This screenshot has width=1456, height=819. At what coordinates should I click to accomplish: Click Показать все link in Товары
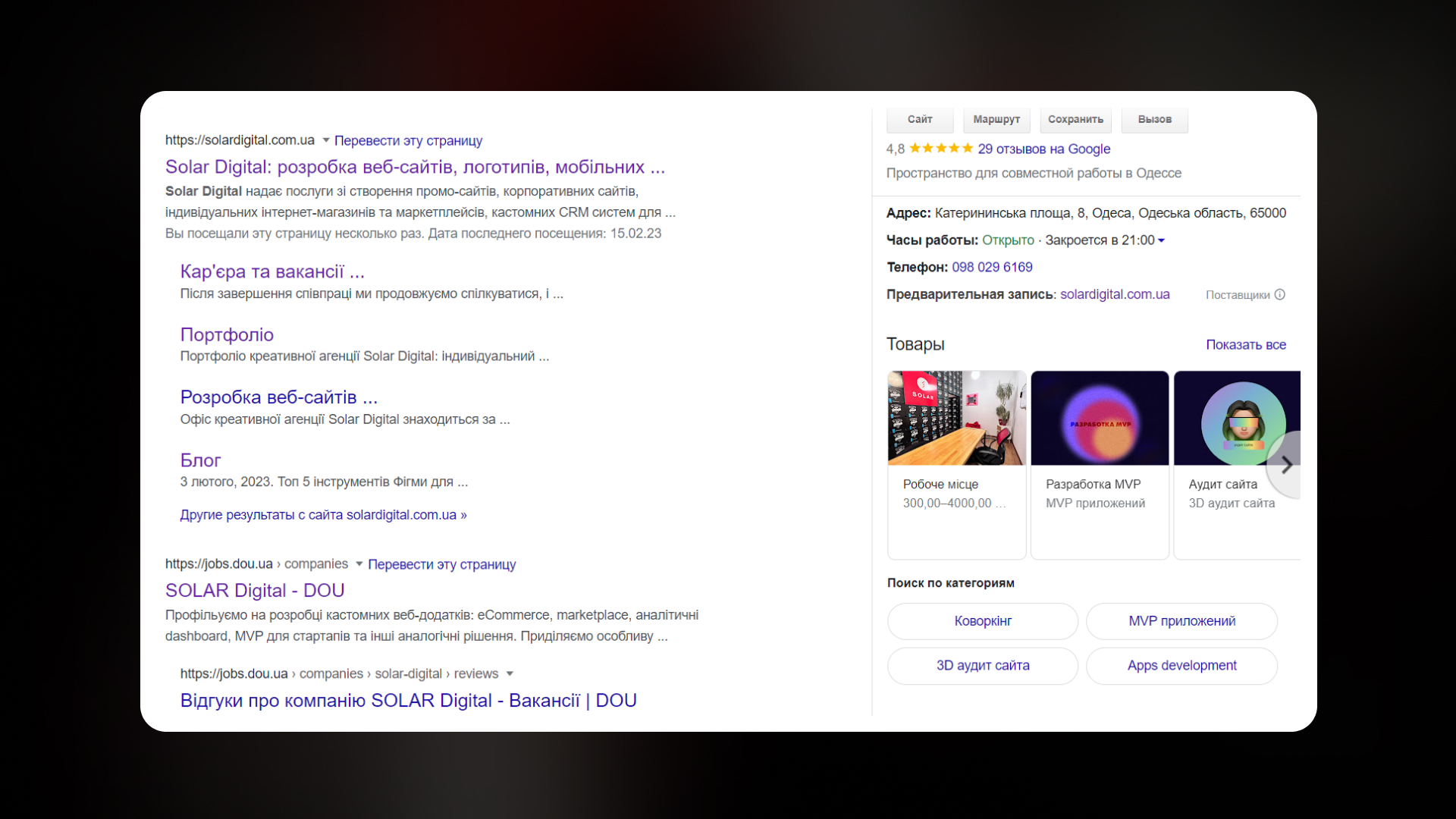pos(1246,344)
